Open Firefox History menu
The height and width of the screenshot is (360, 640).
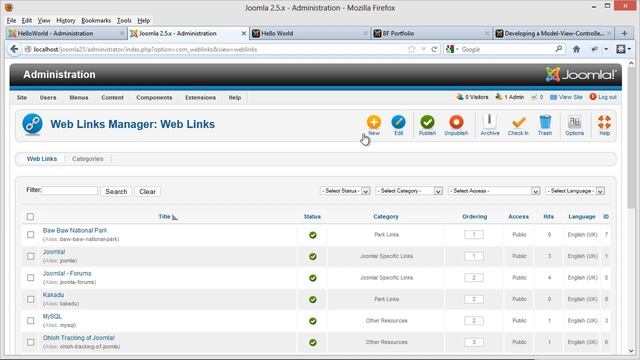(66, 20)
